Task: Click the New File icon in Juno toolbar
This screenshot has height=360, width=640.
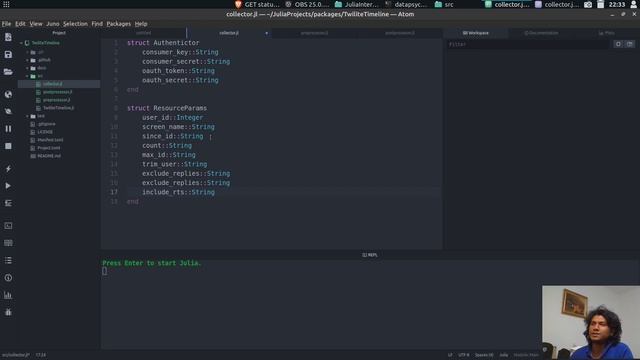Action: [x=8, y=37]
